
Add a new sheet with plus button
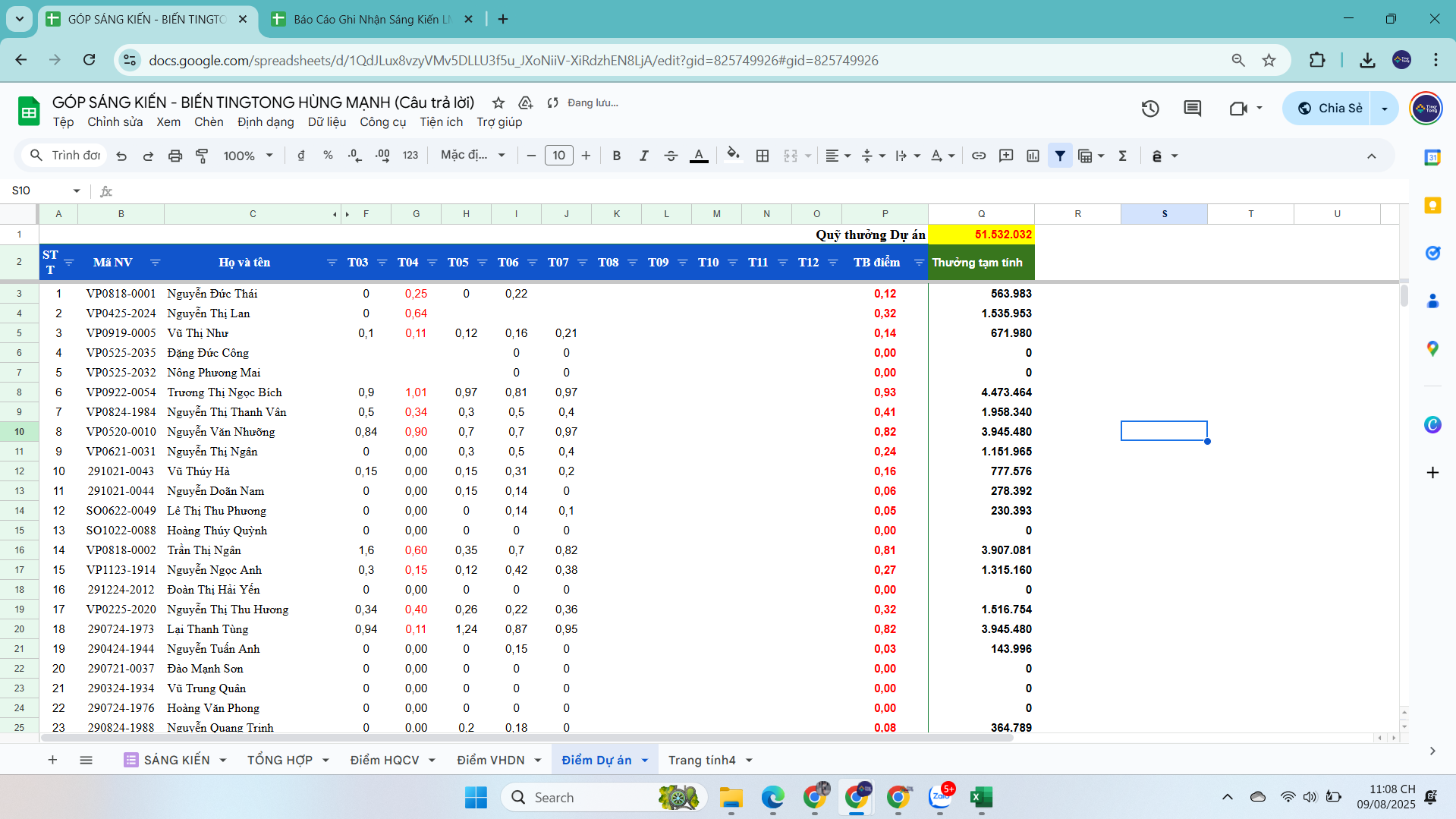[52, 760]
